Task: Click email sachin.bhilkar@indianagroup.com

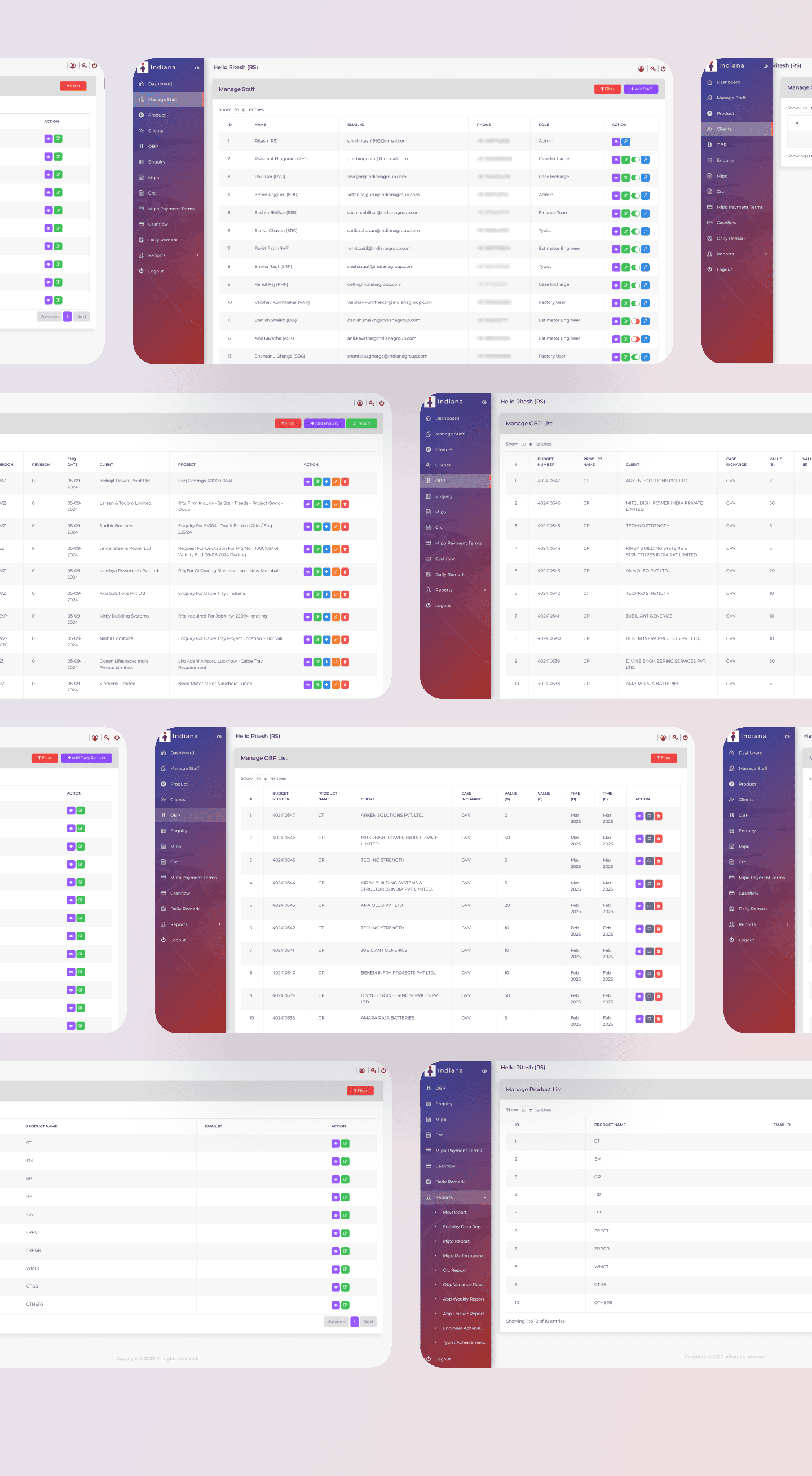Action: 383,213
